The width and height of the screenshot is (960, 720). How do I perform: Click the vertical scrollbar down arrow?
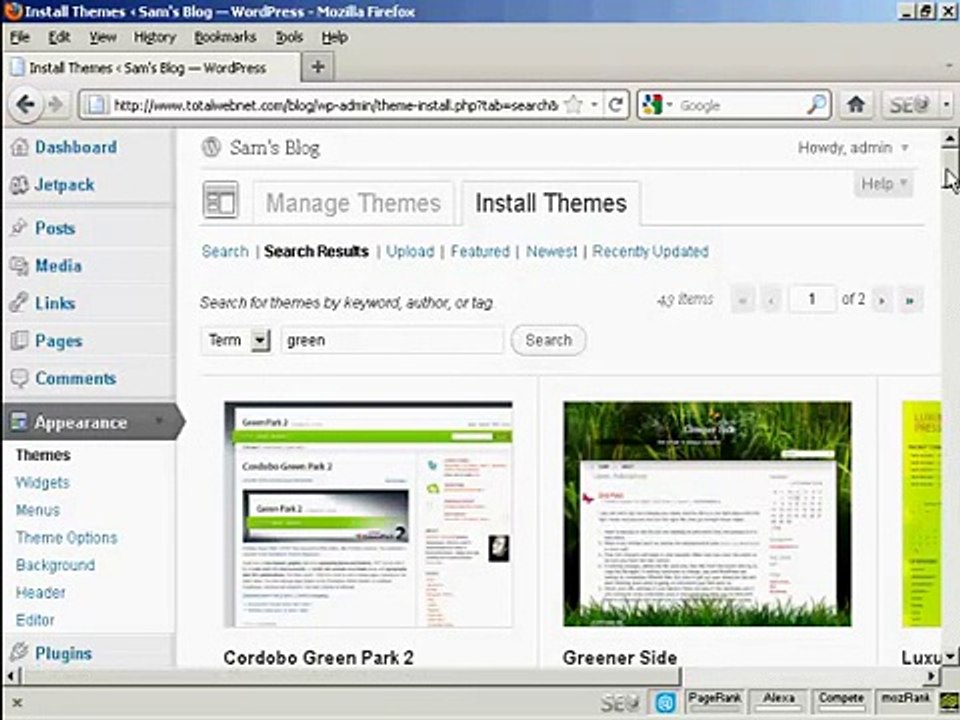[x=950, y=657]
